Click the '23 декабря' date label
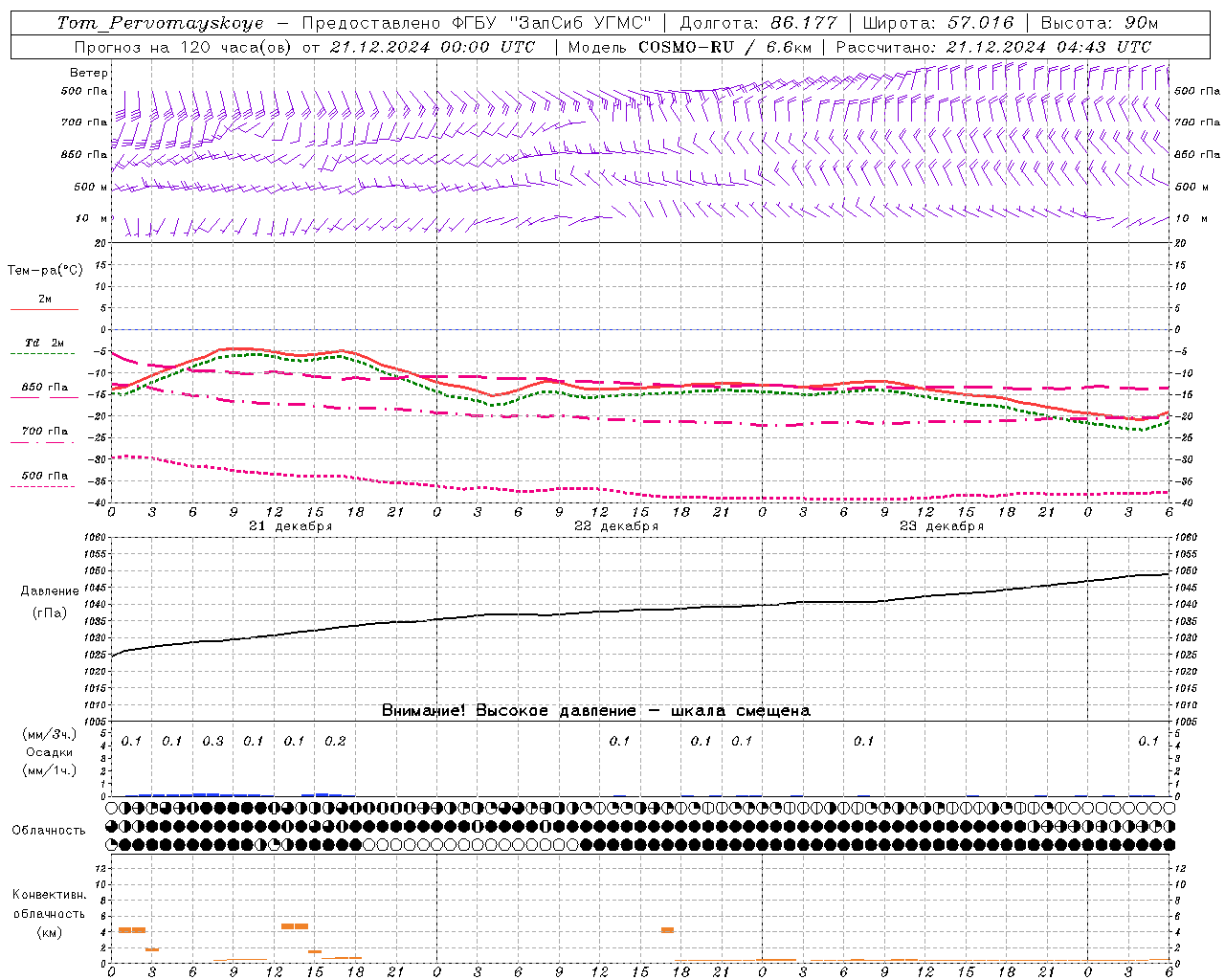 [x=942, y=526]
